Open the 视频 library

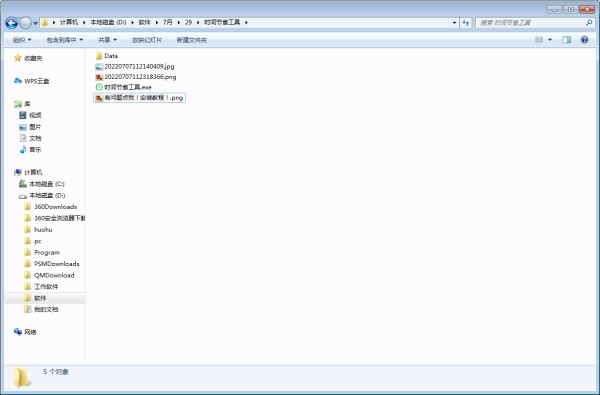tap(30, 115)
